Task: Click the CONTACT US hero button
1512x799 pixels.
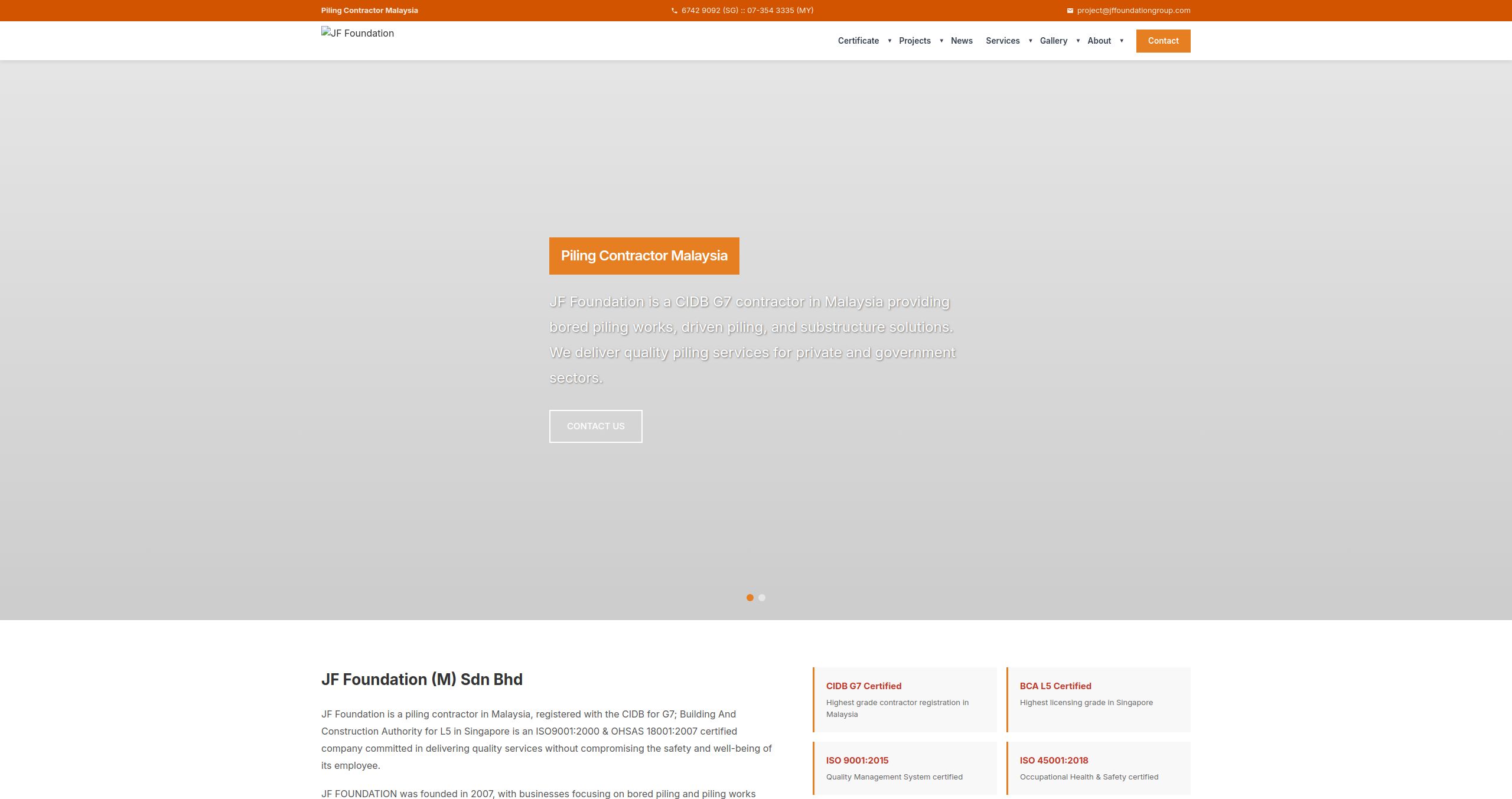Action: click(x=596, y=426)
